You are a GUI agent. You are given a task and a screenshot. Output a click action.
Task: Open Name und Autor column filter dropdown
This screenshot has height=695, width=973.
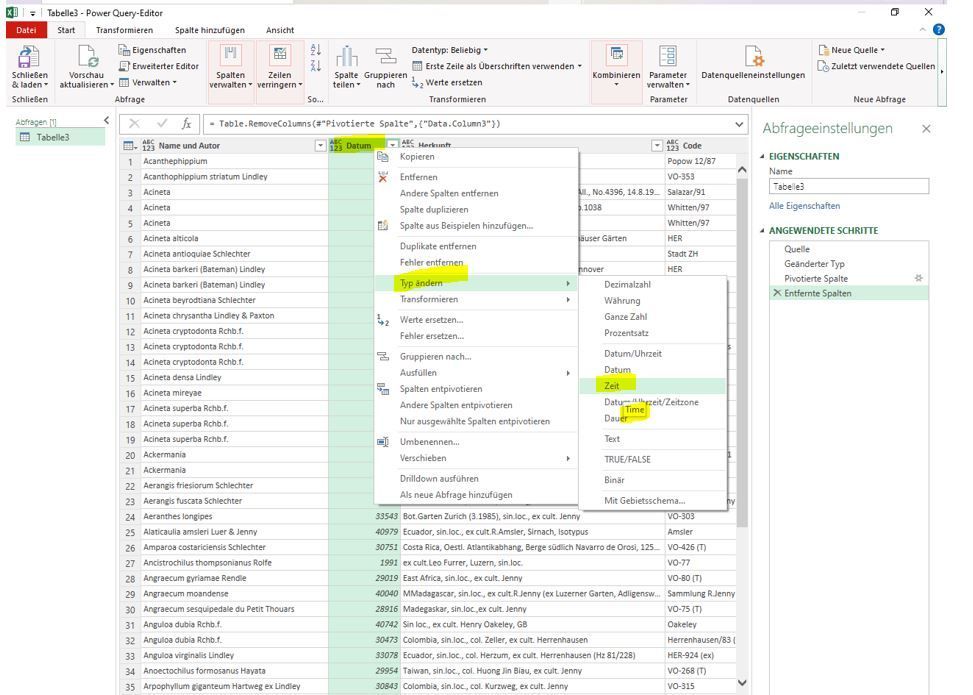(320, 146)
